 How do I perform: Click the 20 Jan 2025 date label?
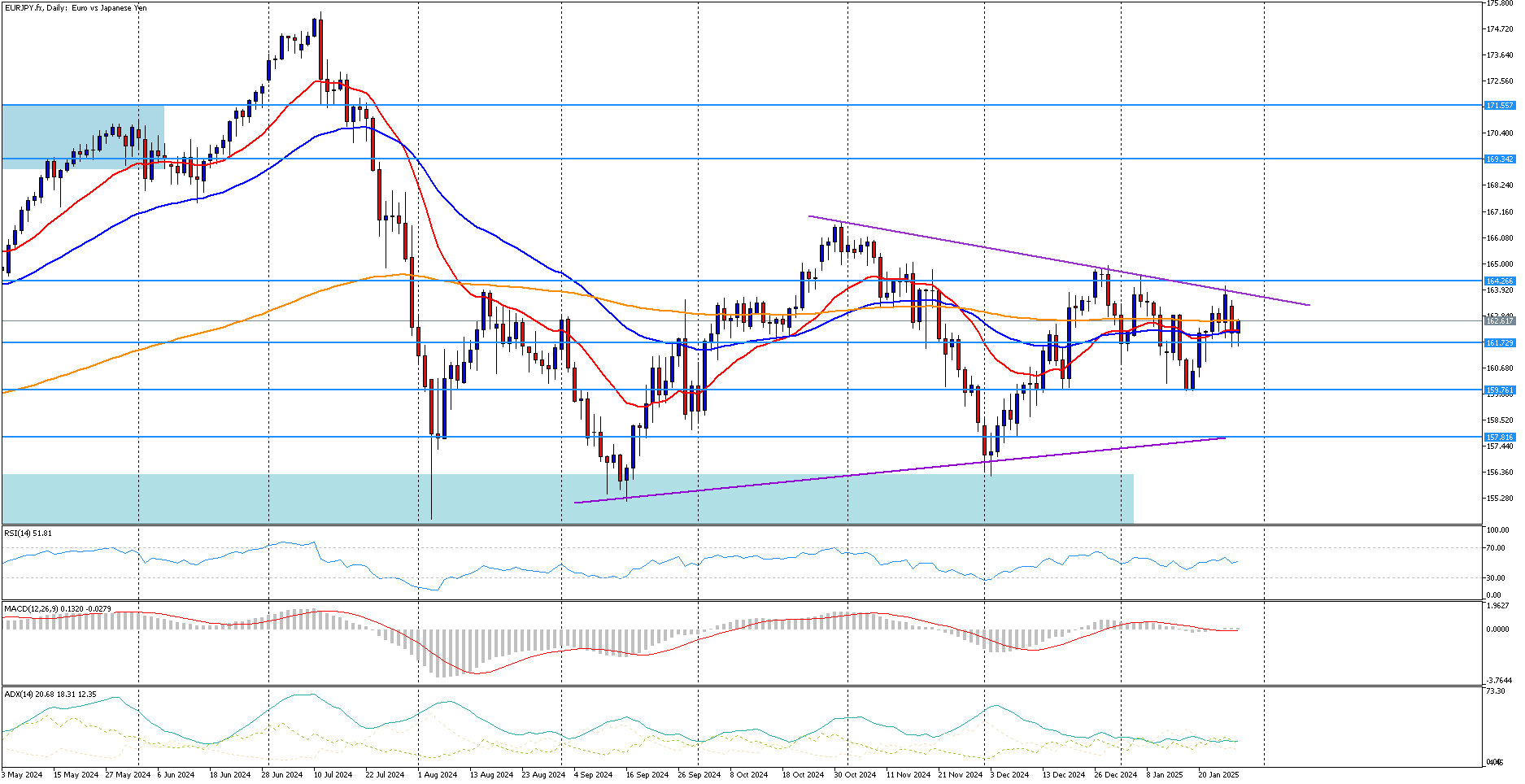(x=1218, y=775)
